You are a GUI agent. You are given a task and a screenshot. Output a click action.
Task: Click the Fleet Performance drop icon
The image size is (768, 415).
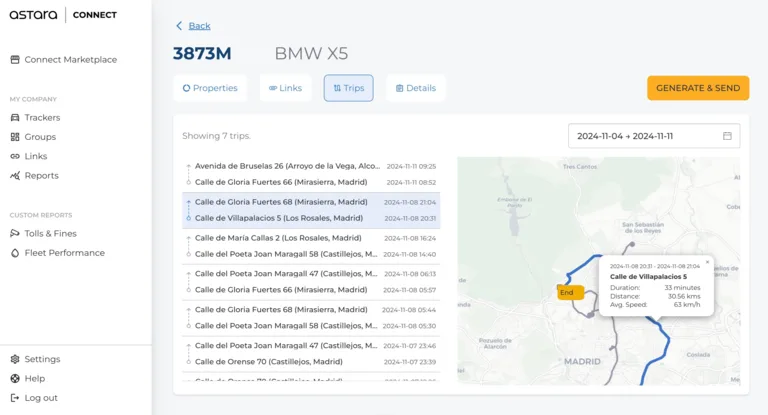point(15,253)
